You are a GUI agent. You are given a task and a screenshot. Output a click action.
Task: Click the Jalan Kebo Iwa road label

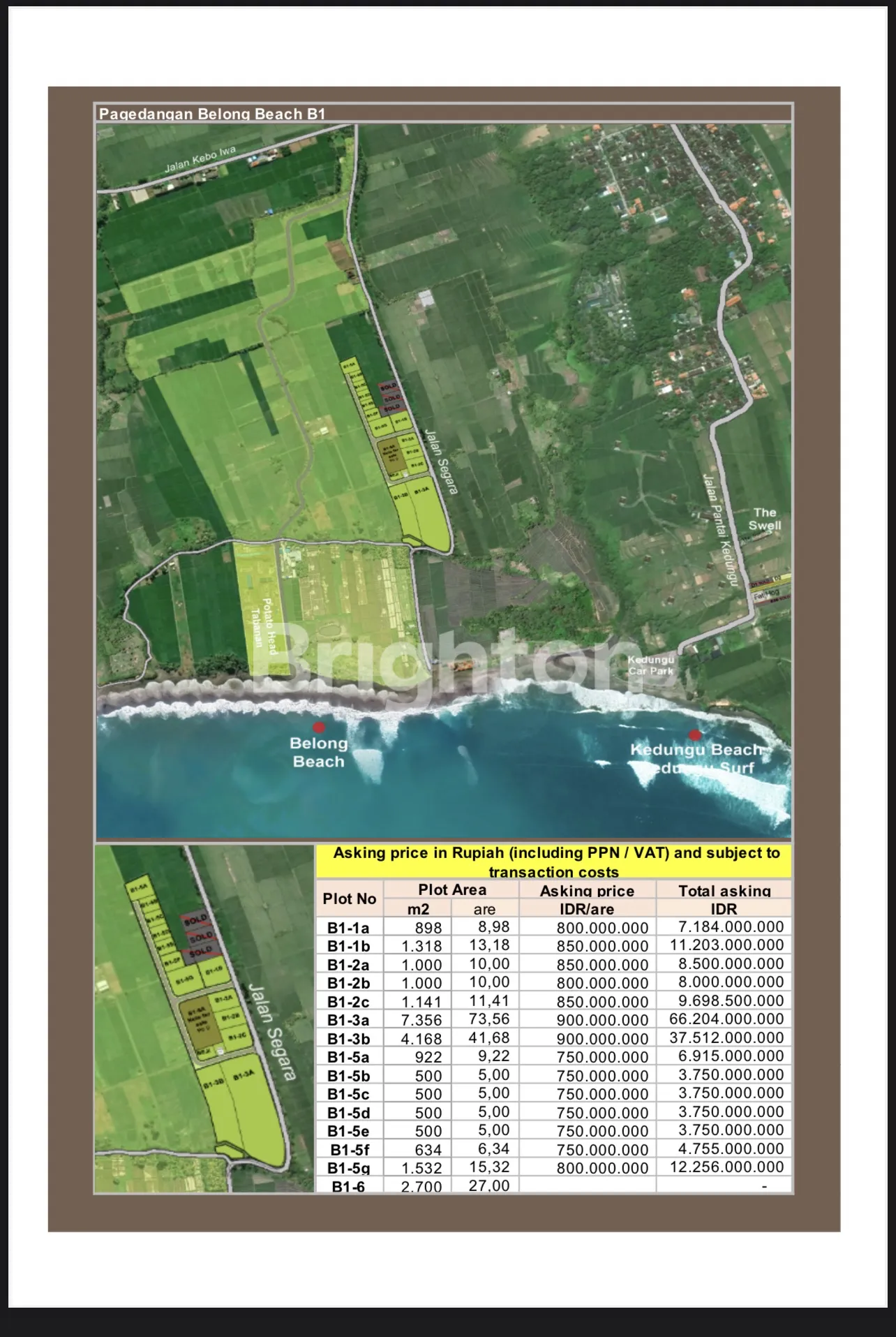click(200, 160)
